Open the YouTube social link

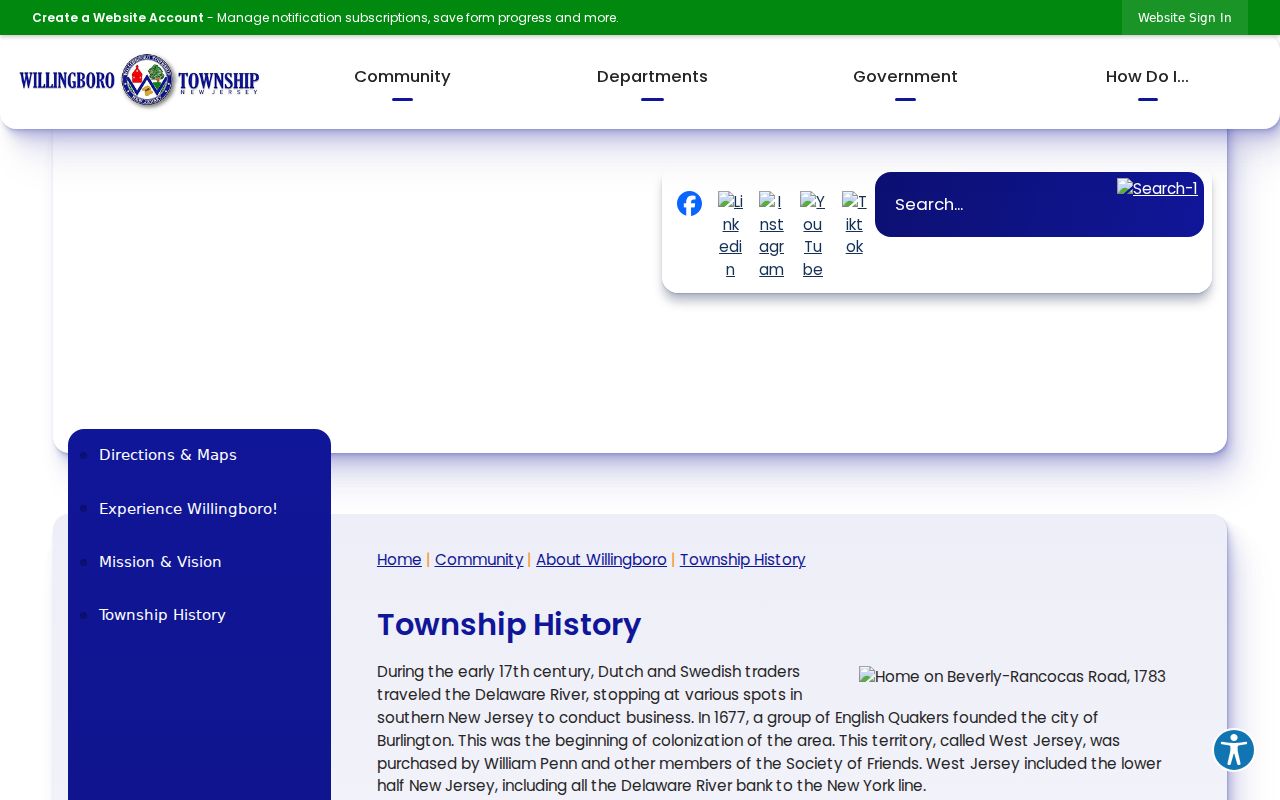813,236
